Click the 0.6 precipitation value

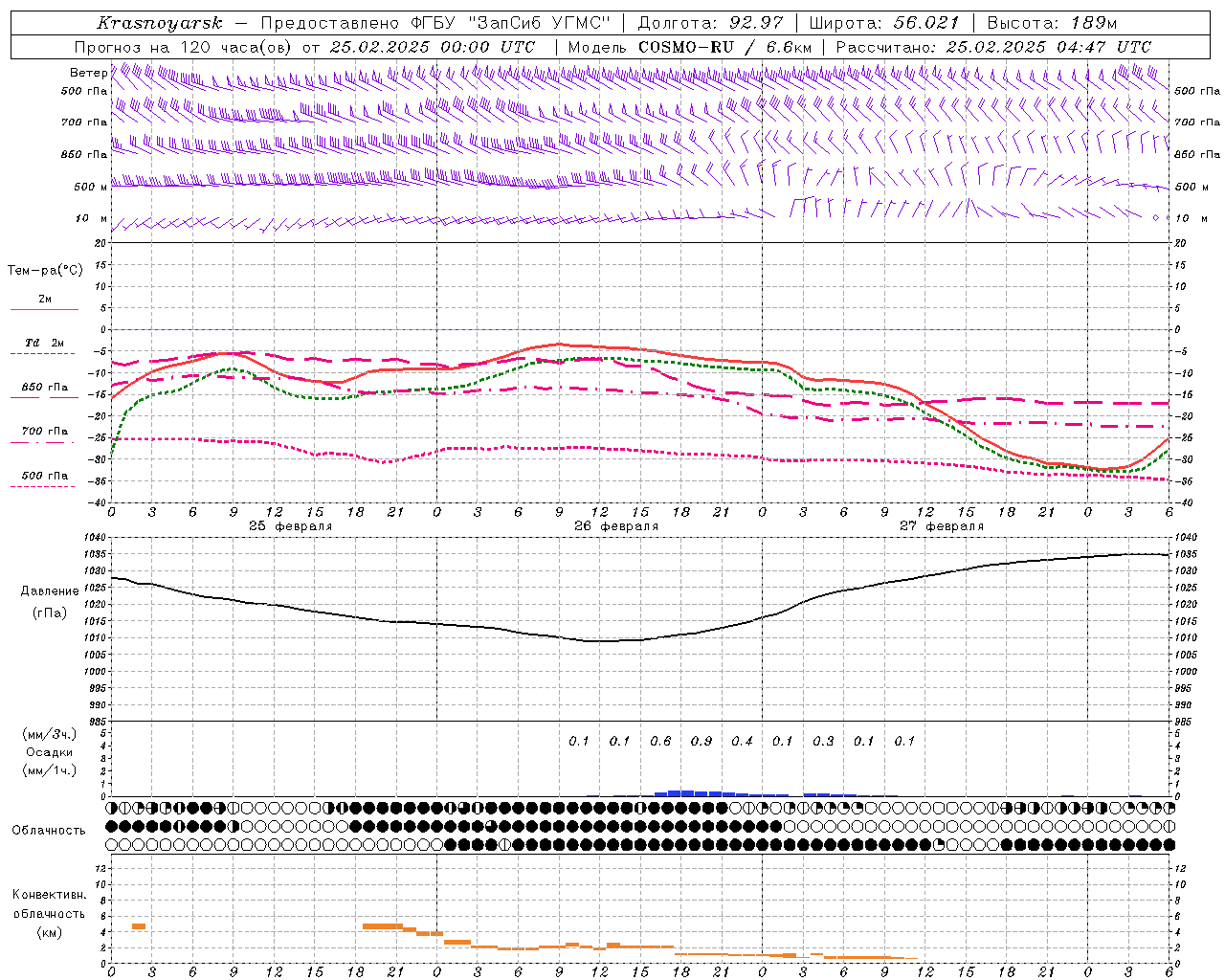point(660,741)
